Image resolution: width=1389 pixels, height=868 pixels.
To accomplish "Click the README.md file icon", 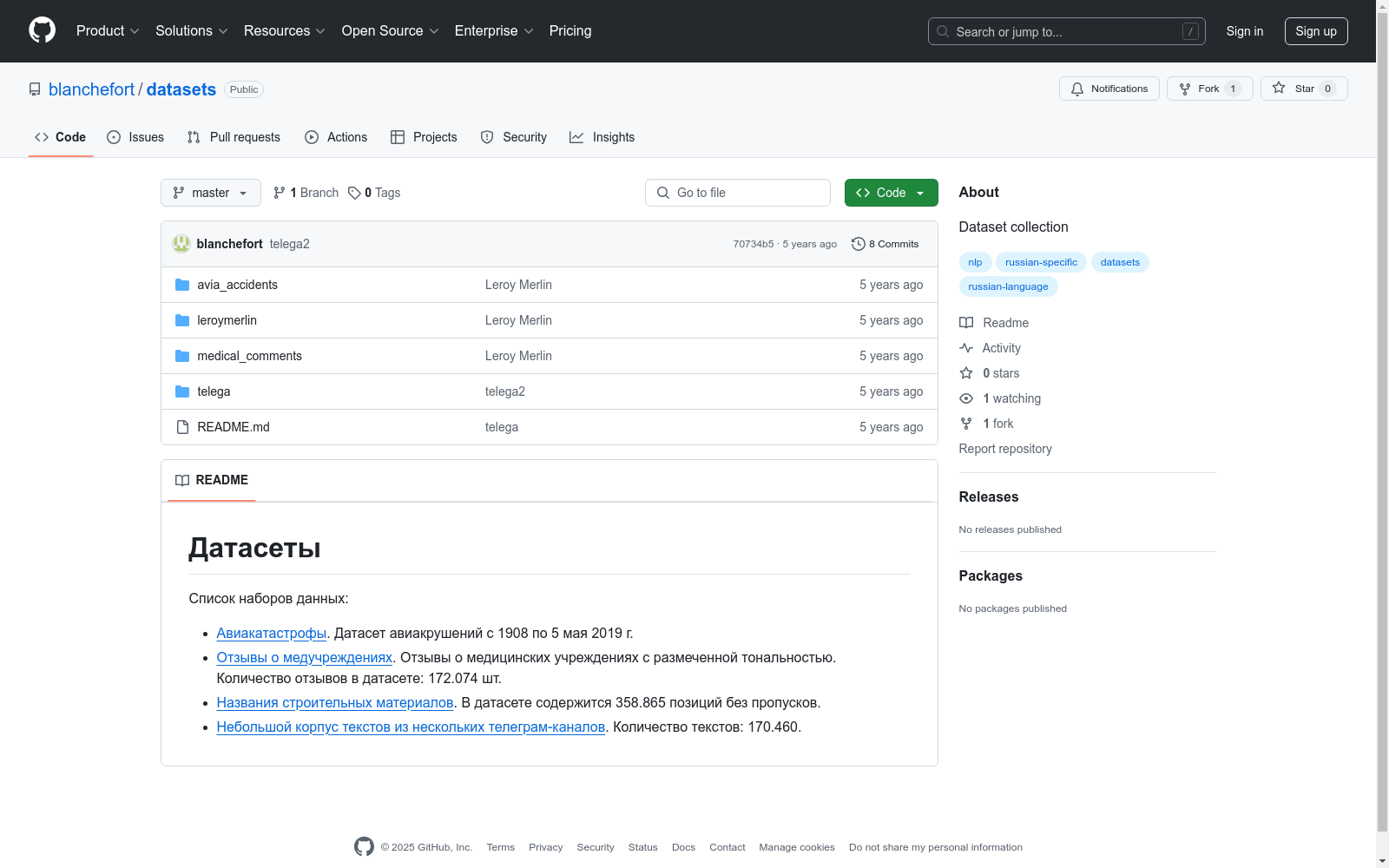I will [182, 427].
